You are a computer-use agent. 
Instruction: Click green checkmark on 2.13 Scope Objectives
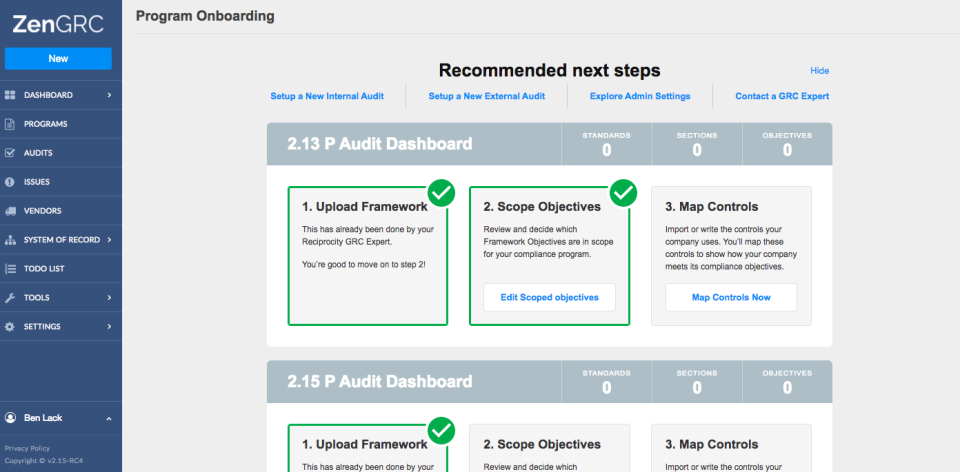tap(623, 192)
